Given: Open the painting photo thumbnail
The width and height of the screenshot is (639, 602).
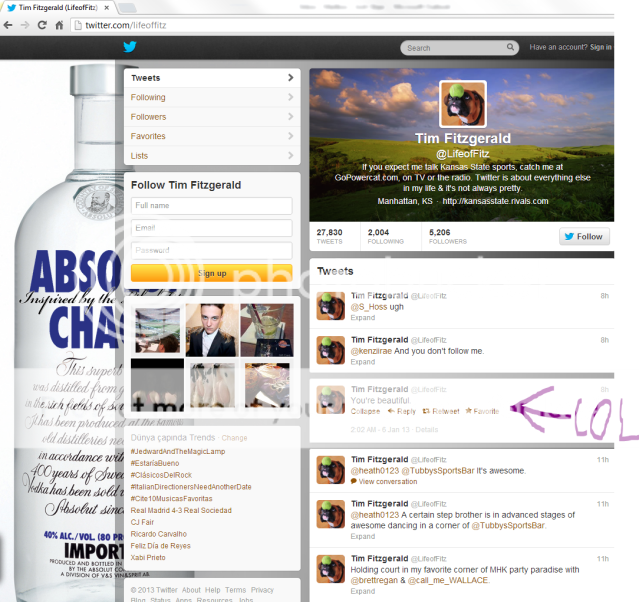Looking at the screenshot, I should pos(157,330).
